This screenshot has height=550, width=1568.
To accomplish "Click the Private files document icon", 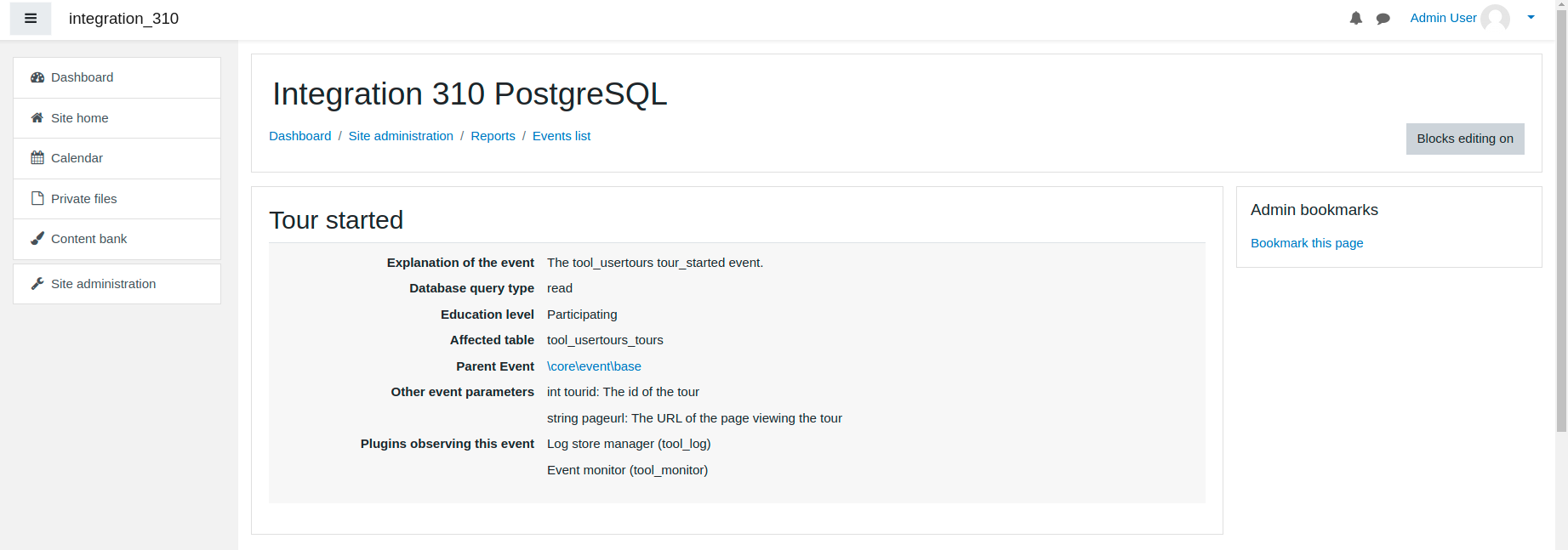I will click(x=37, y=199).
